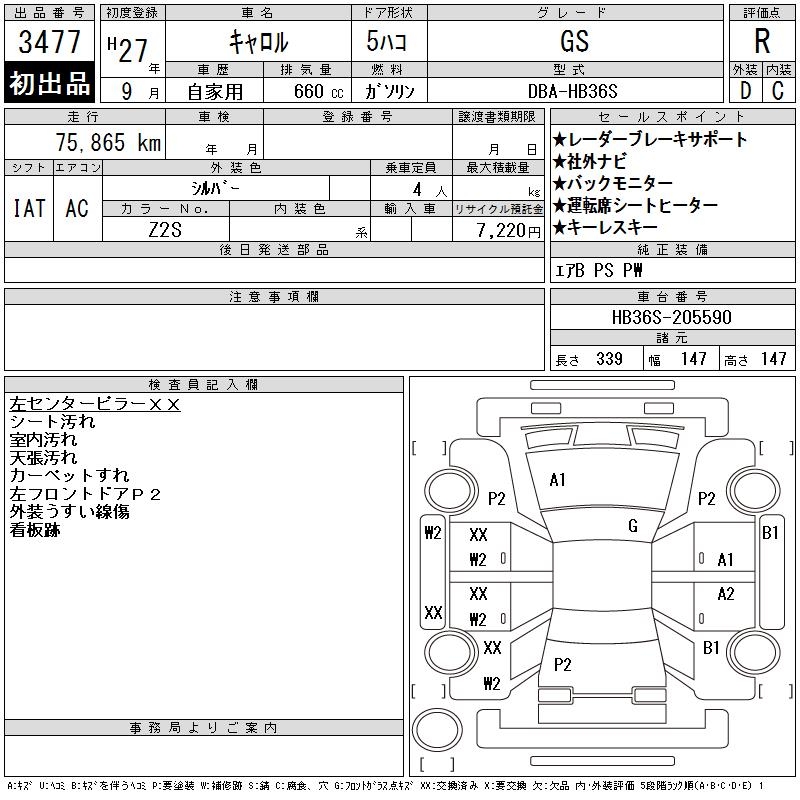Viewport: 800px width, 800px height.
Task: Click evaluation score R
Action: click(x=762, y=41)
